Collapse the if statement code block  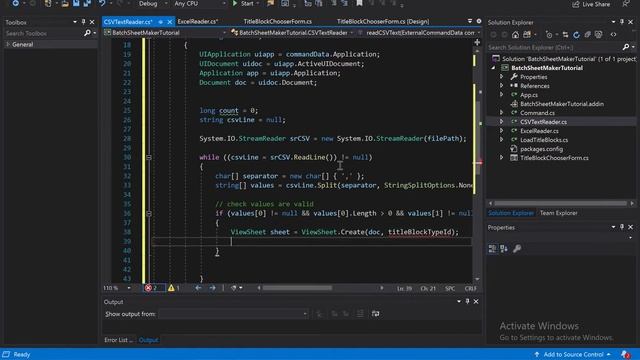[149, 213]
